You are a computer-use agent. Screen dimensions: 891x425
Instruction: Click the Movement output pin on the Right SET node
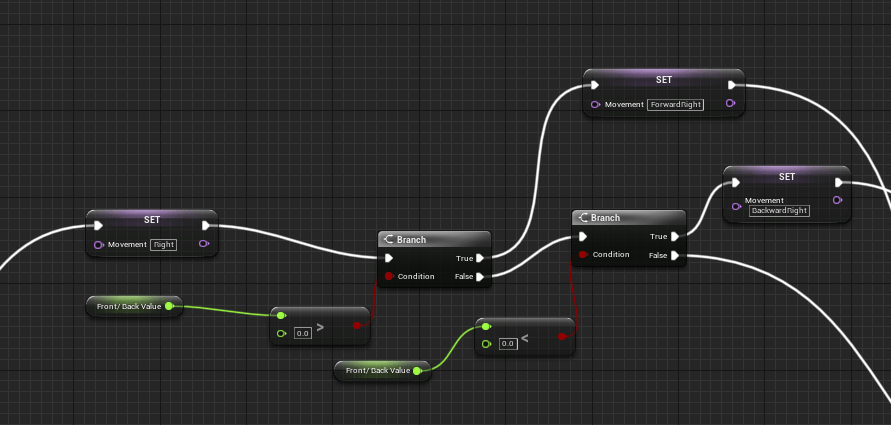click(x=204, y=244)
